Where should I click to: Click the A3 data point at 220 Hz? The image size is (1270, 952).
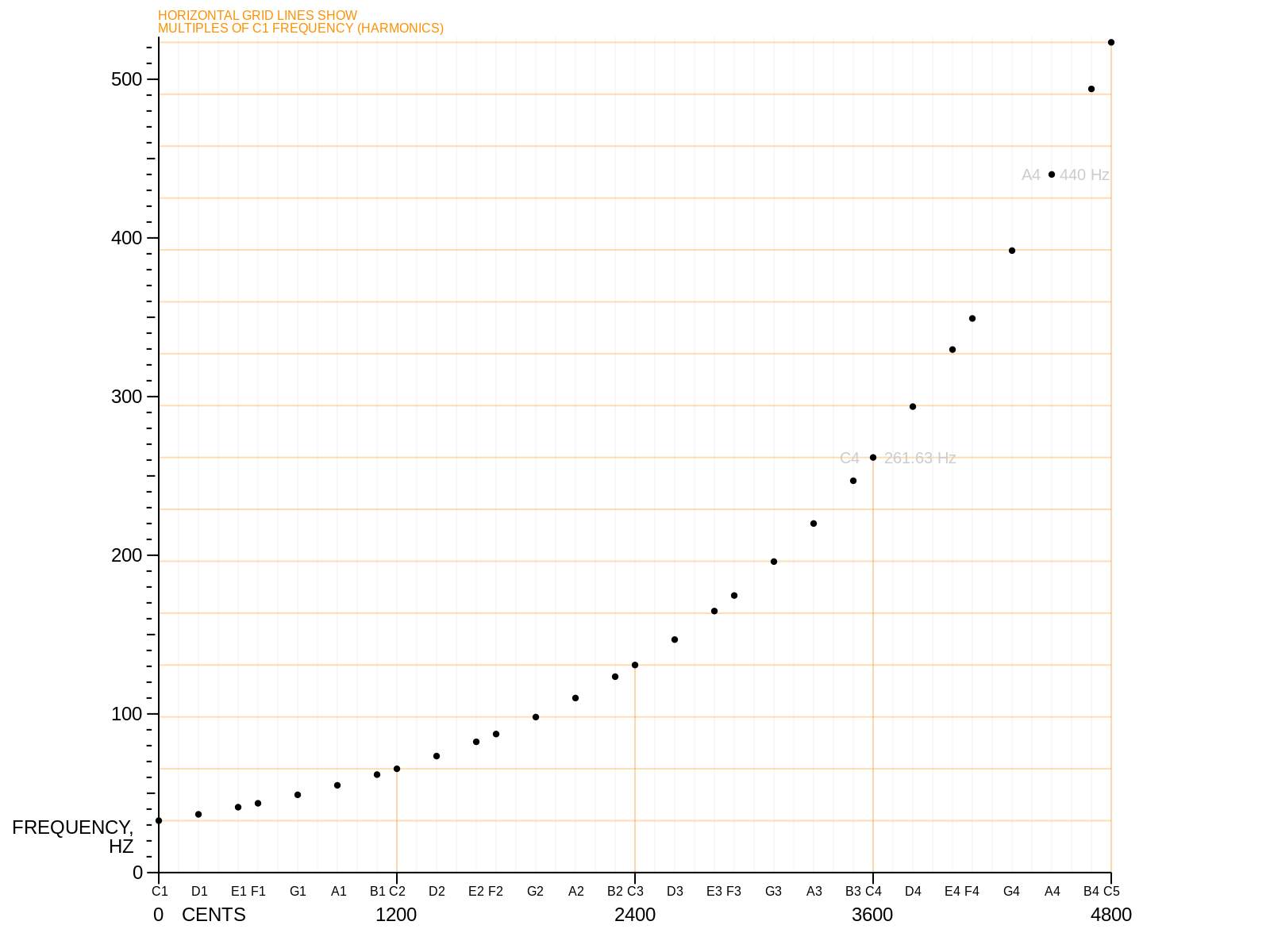(814, 524)
